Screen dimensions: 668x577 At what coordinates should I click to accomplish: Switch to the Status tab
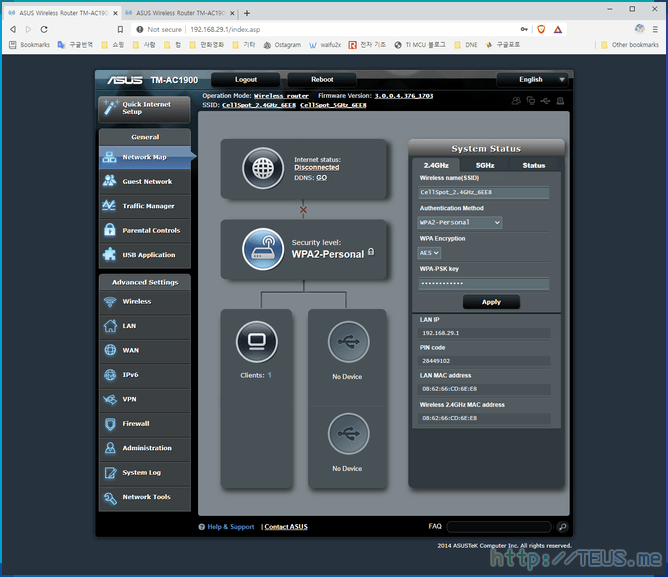click(x=534, y=165)
